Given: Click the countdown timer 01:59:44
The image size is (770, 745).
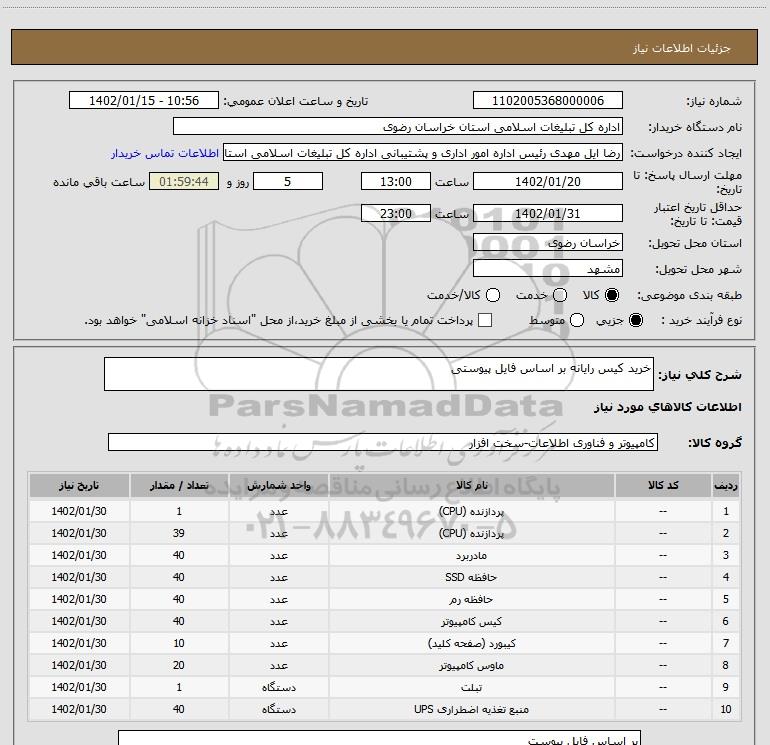Looking at the screenshot, I should click(184, 182).
